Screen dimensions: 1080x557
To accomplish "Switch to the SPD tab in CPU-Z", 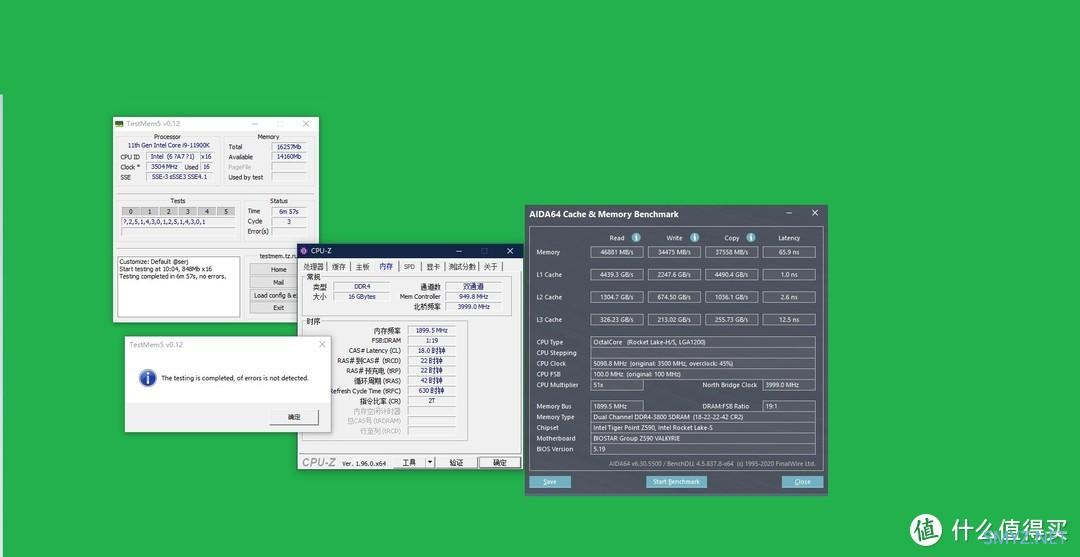I will click(x=409, y=266).
